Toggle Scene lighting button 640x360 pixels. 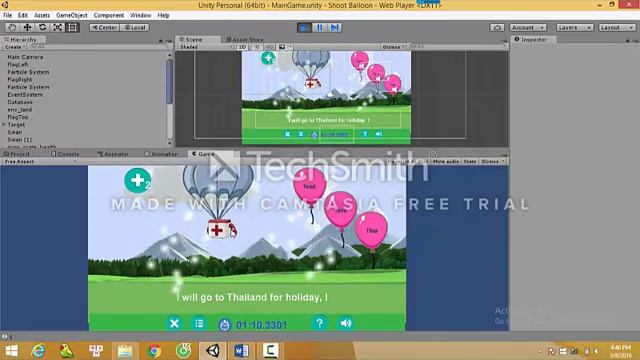click(x=257, y=47)
